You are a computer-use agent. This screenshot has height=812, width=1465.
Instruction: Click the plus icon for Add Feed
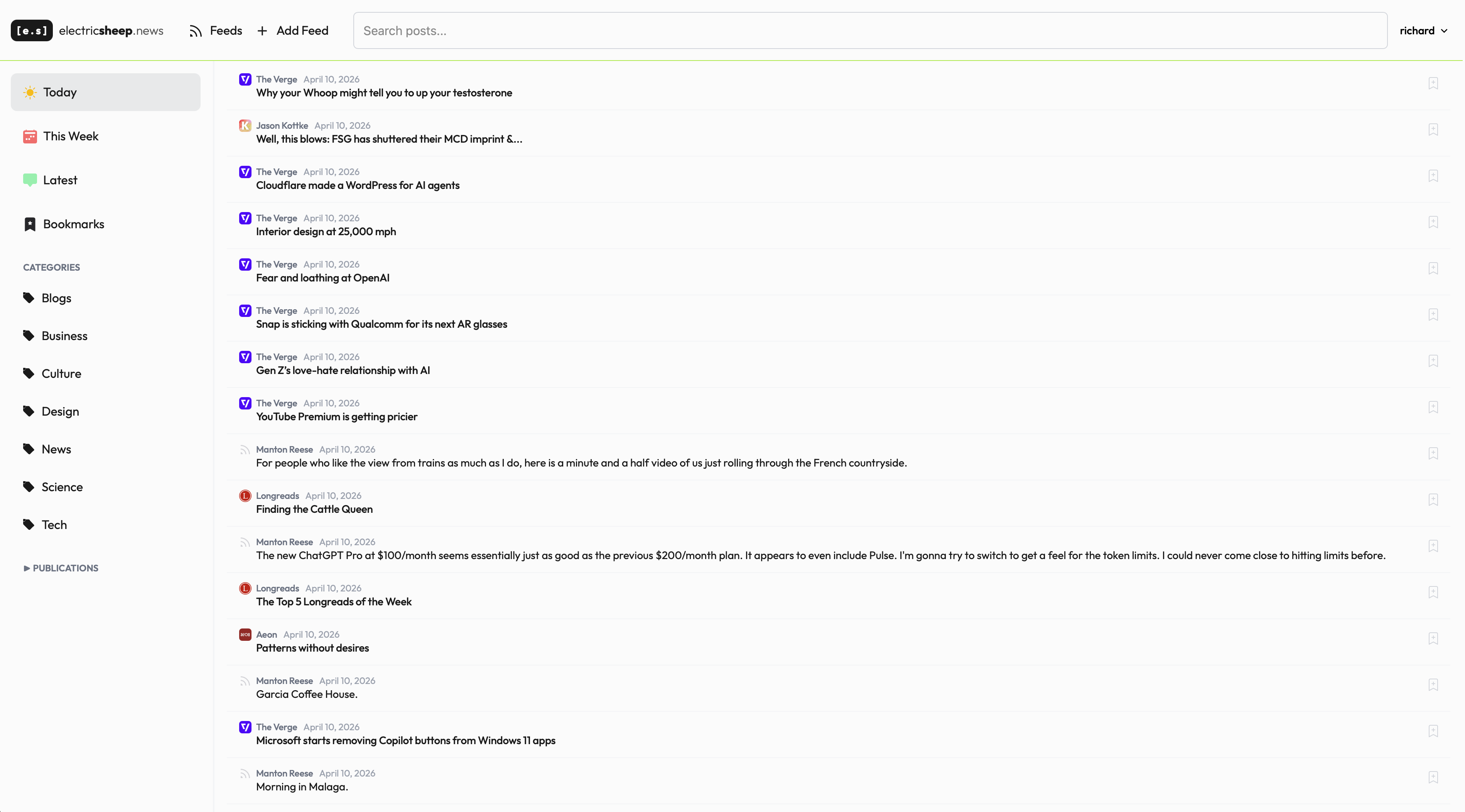tap(262, 31)
